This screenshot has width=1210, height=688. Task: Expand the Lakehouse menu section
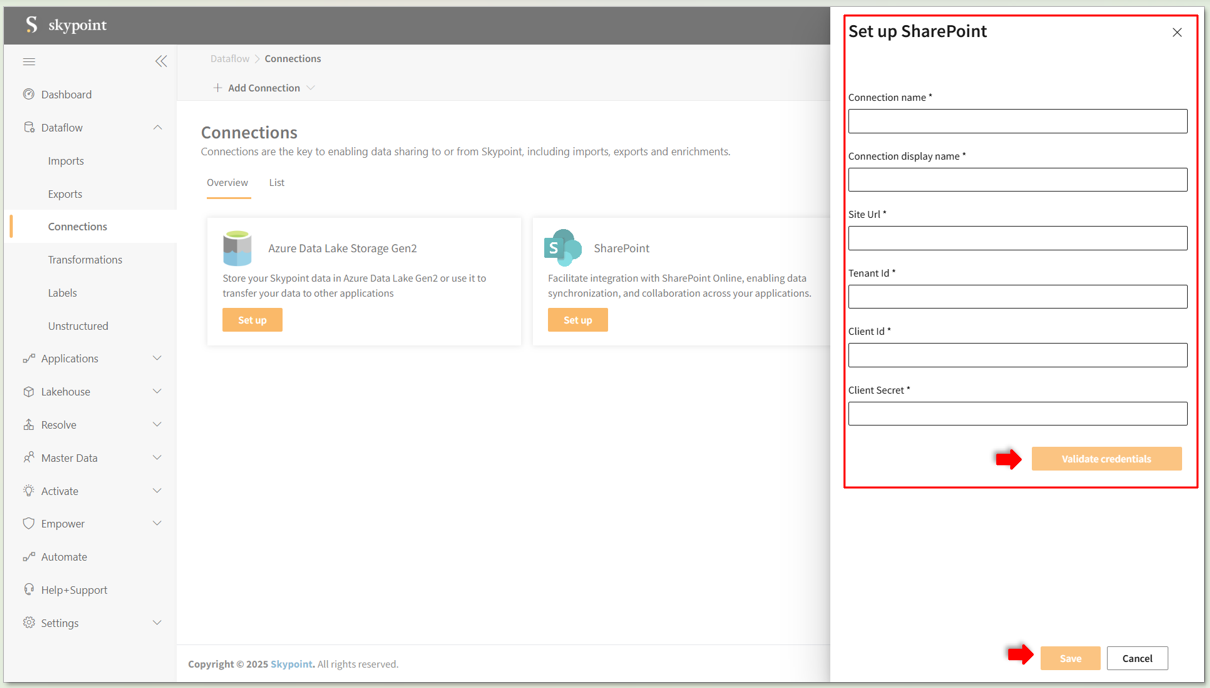(x=157, y=392)
